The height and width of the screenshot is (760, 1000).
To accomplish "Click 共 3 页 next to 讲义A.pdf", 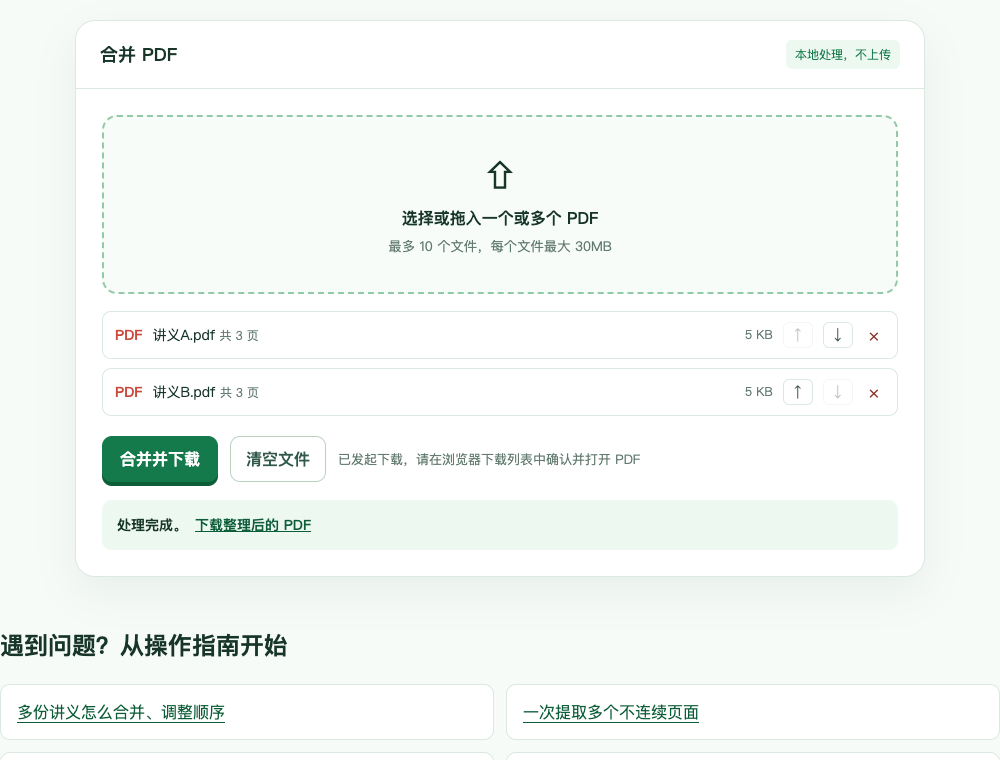I will point(239,336).
